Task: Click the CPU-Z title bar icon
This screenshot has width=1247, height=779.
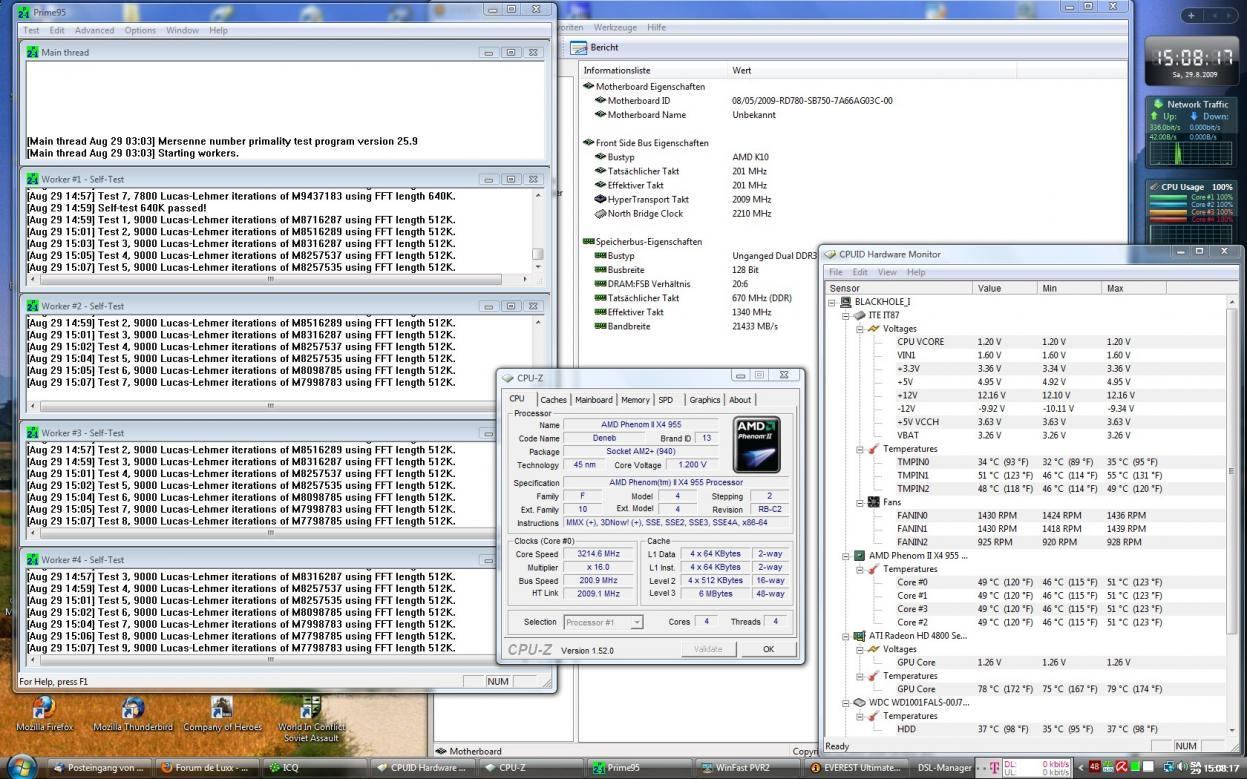Action: (x=508, y=378)
